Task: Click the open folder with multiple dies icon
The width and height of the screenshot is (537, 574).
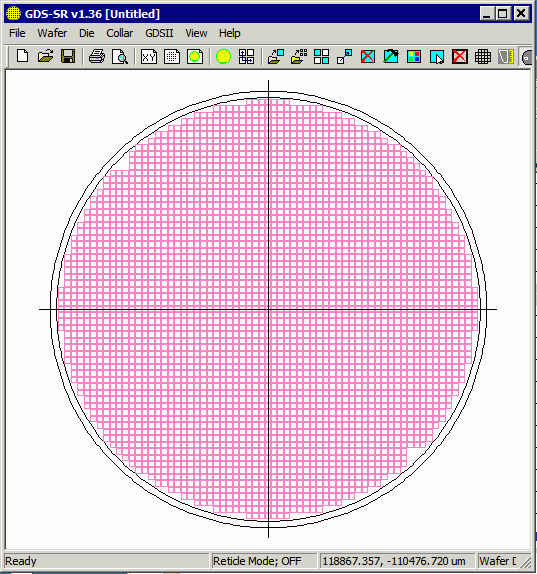Action: pos(299,56)
